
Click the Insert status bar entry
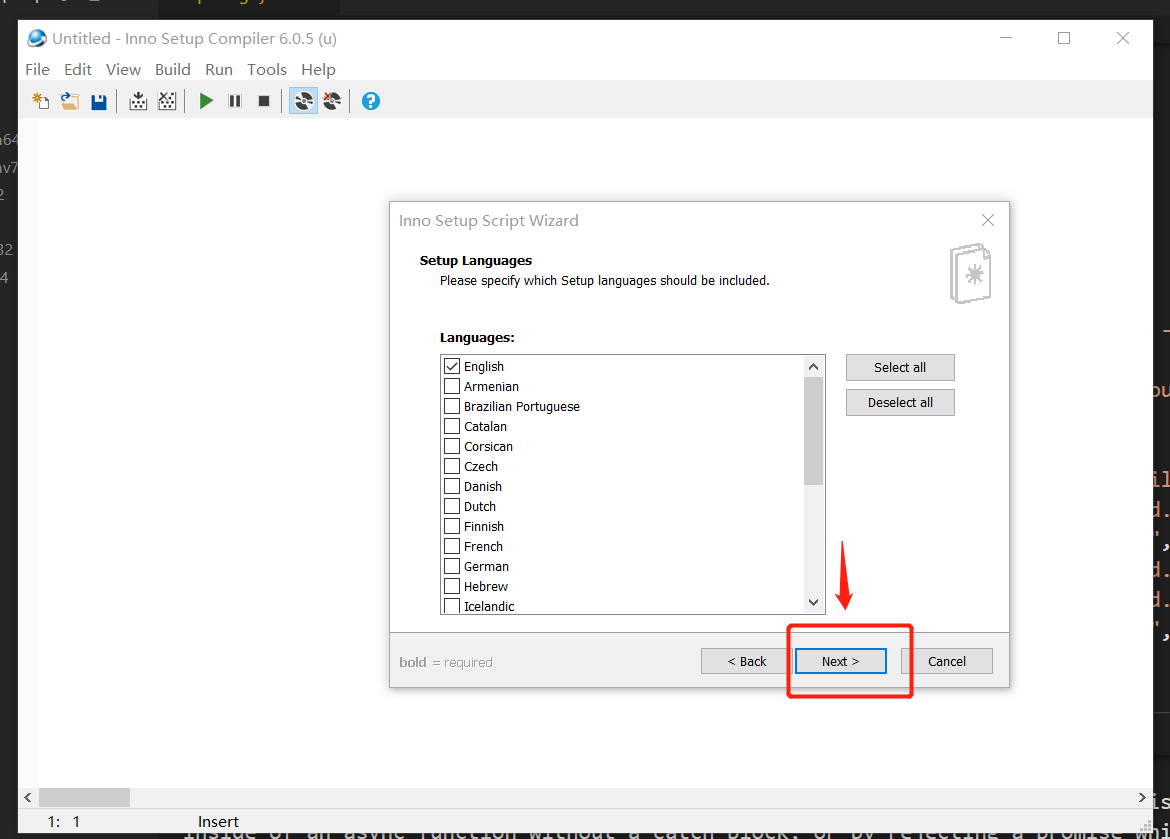(x=218, y=822)
